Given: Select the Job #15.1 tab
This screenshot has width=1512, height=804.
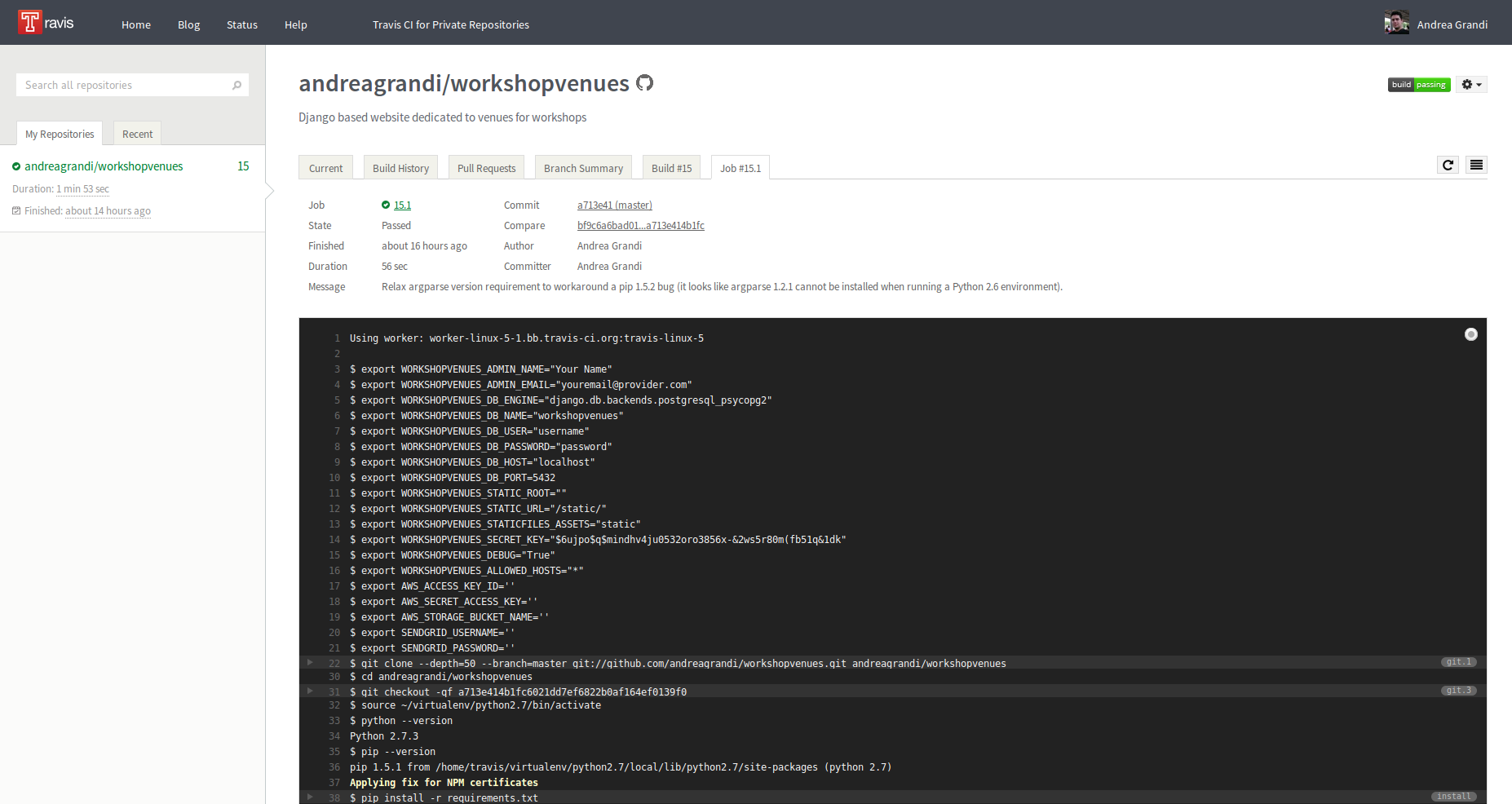Looking at the screenshot, I should [741, 168].
